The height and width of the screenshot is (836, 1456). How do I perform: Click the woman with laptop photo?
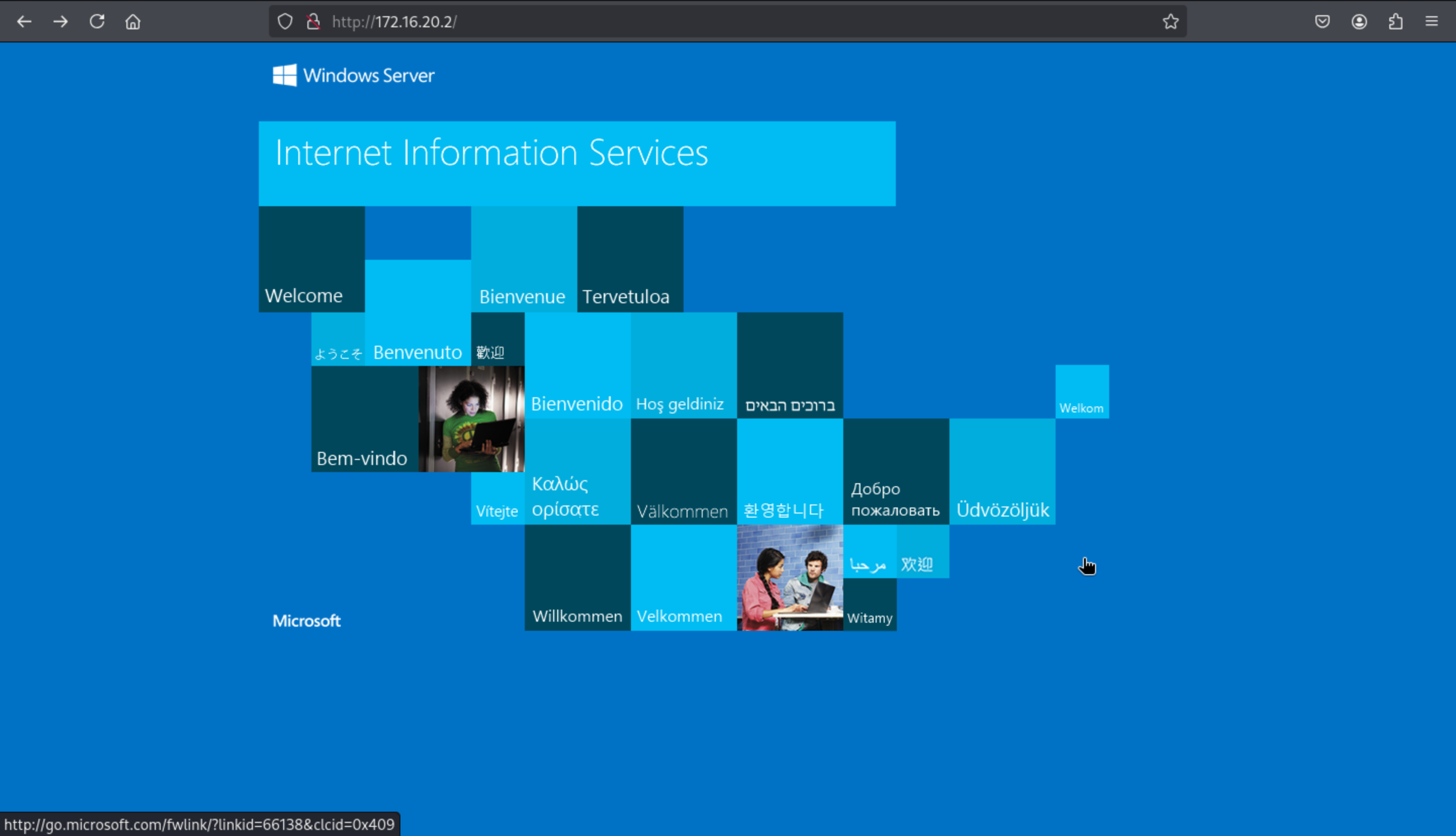(471, 419)
